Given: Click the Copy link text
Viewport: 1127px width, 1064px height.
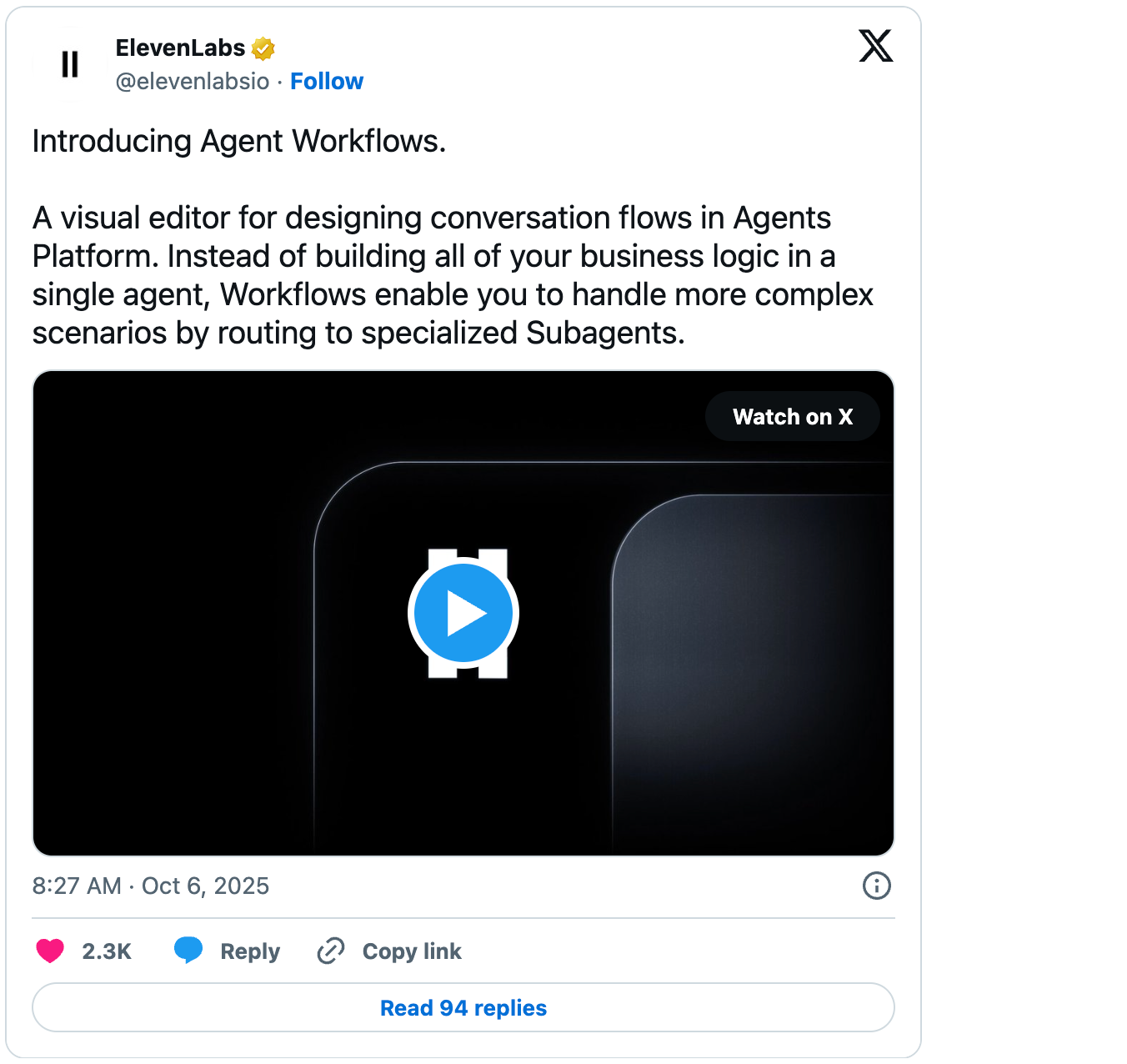Looking at the screenshot, I should point(412,951).
